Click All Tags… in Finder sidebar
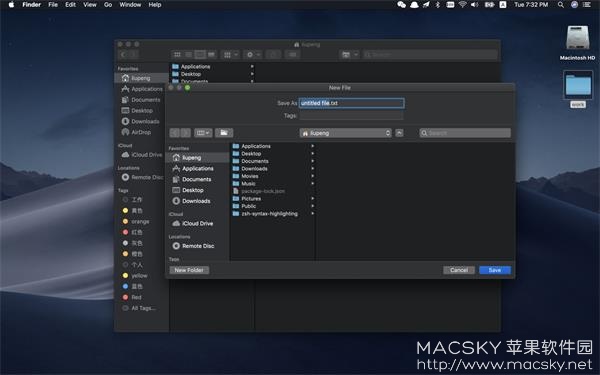 pos(139,308)
